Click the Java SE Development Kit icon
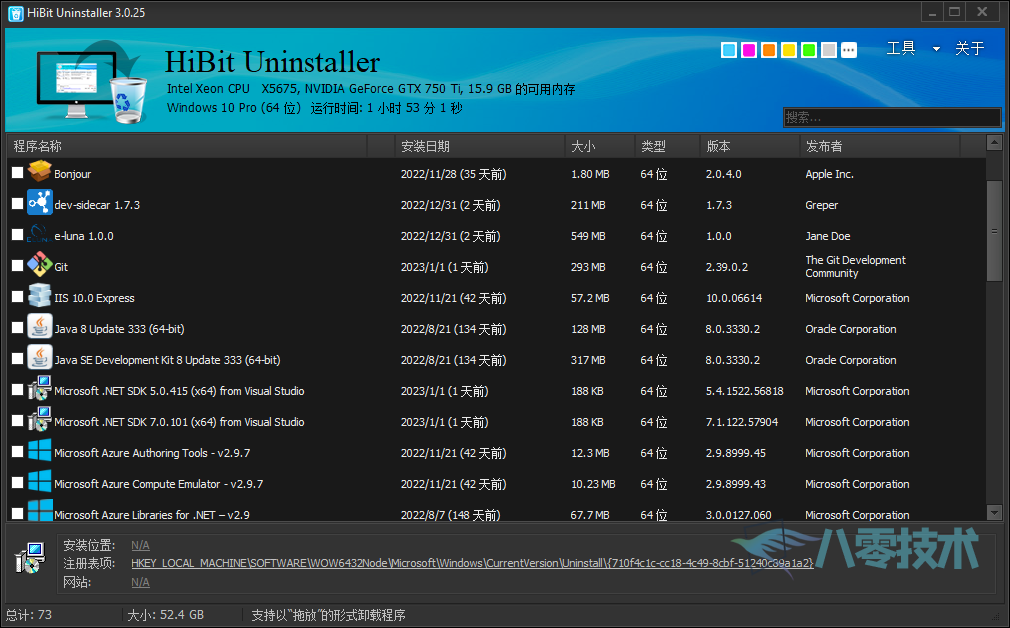The image size is (1010, 628). 39,357
